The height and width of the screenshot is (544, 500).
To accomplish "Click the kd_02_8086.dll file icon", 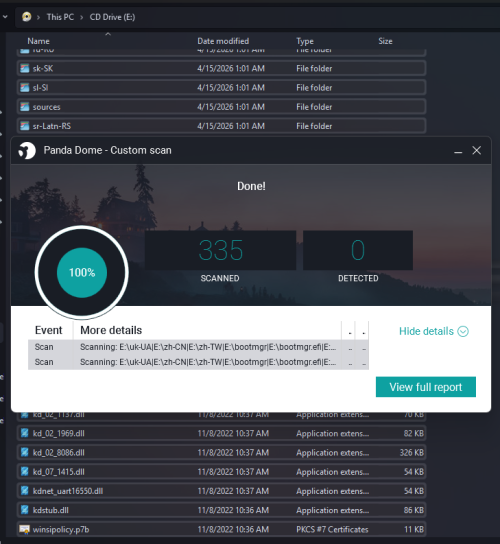I will tap(24, 452).
